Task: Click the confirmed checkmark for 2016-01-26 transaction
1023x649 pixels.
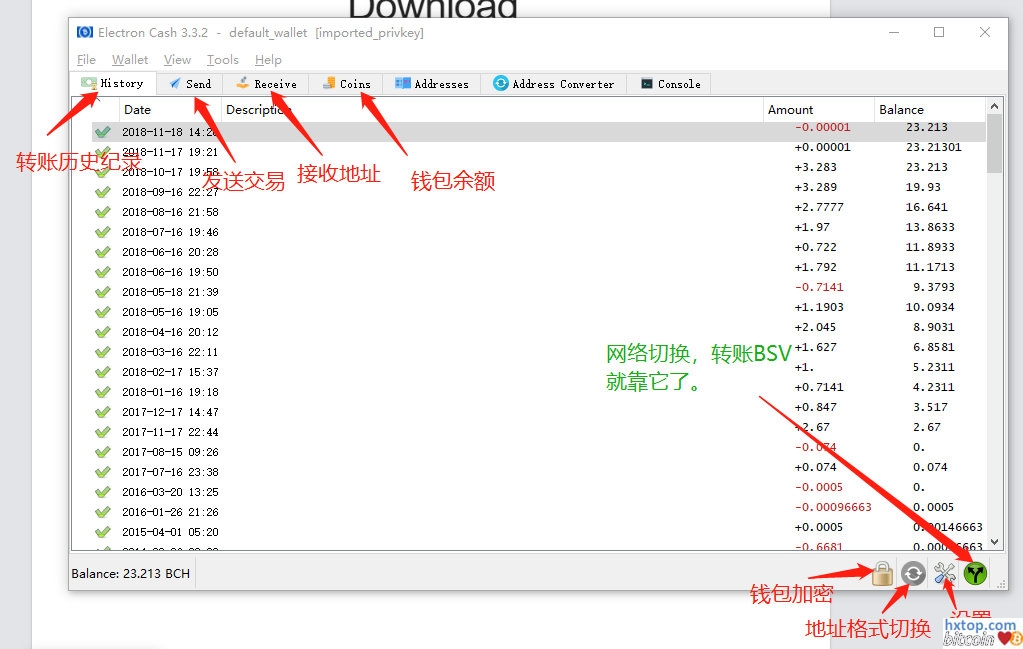Action: 102,512
